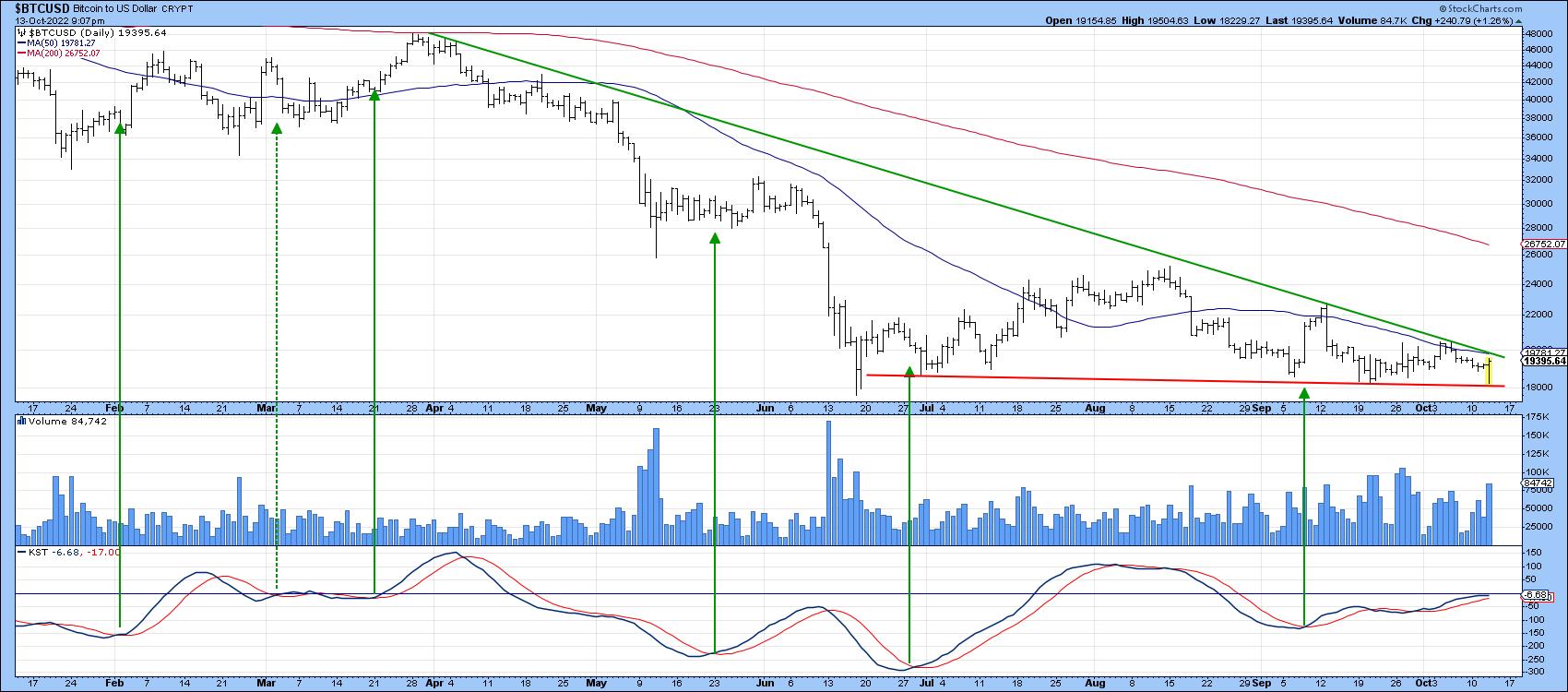The height and width of the screenshot is (692, 1568).
Task: Click the Aug label on the upper date axis
Action: click(x=1095, y=407)
